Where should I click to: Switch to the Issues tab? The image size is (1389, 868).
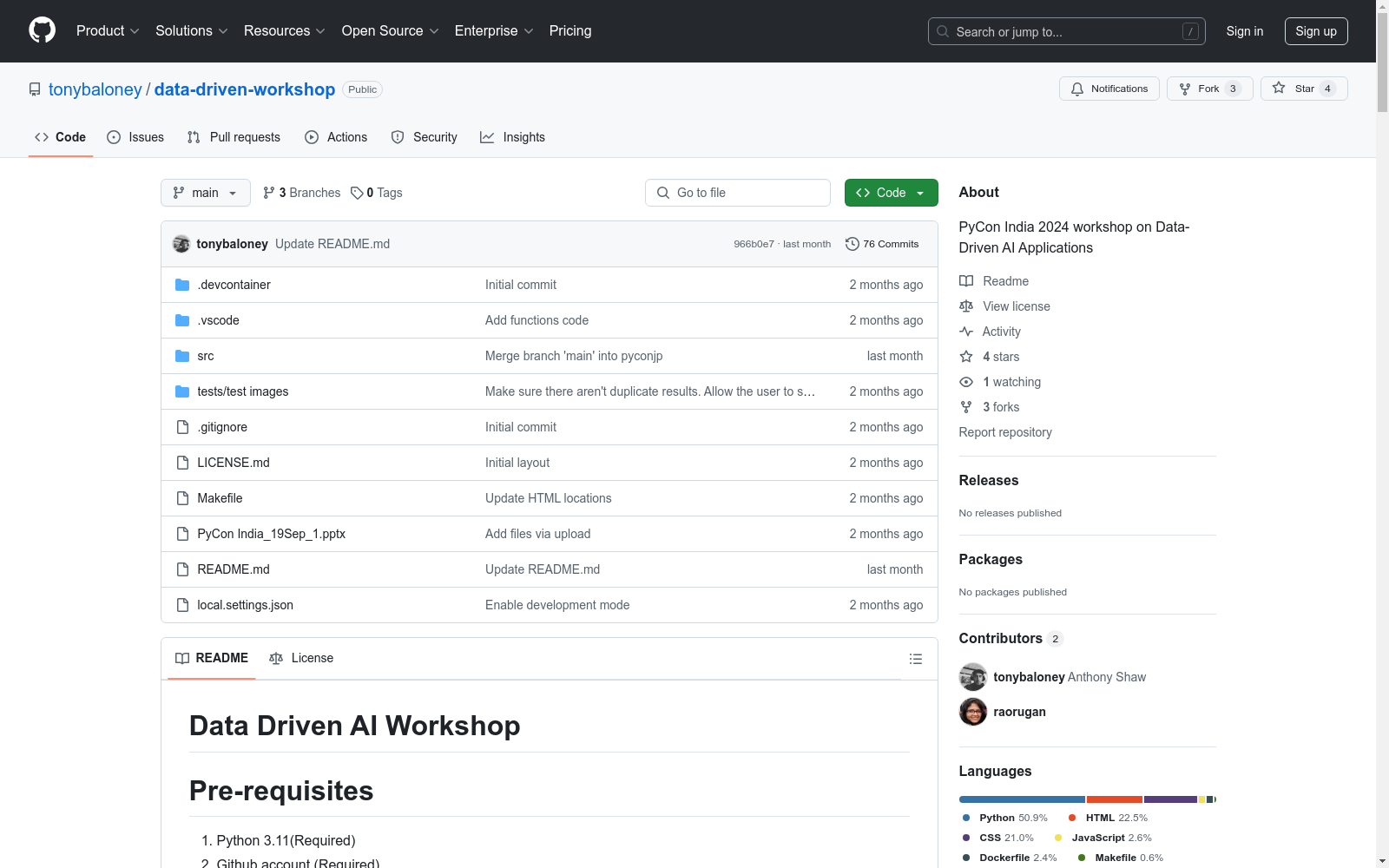135,137
